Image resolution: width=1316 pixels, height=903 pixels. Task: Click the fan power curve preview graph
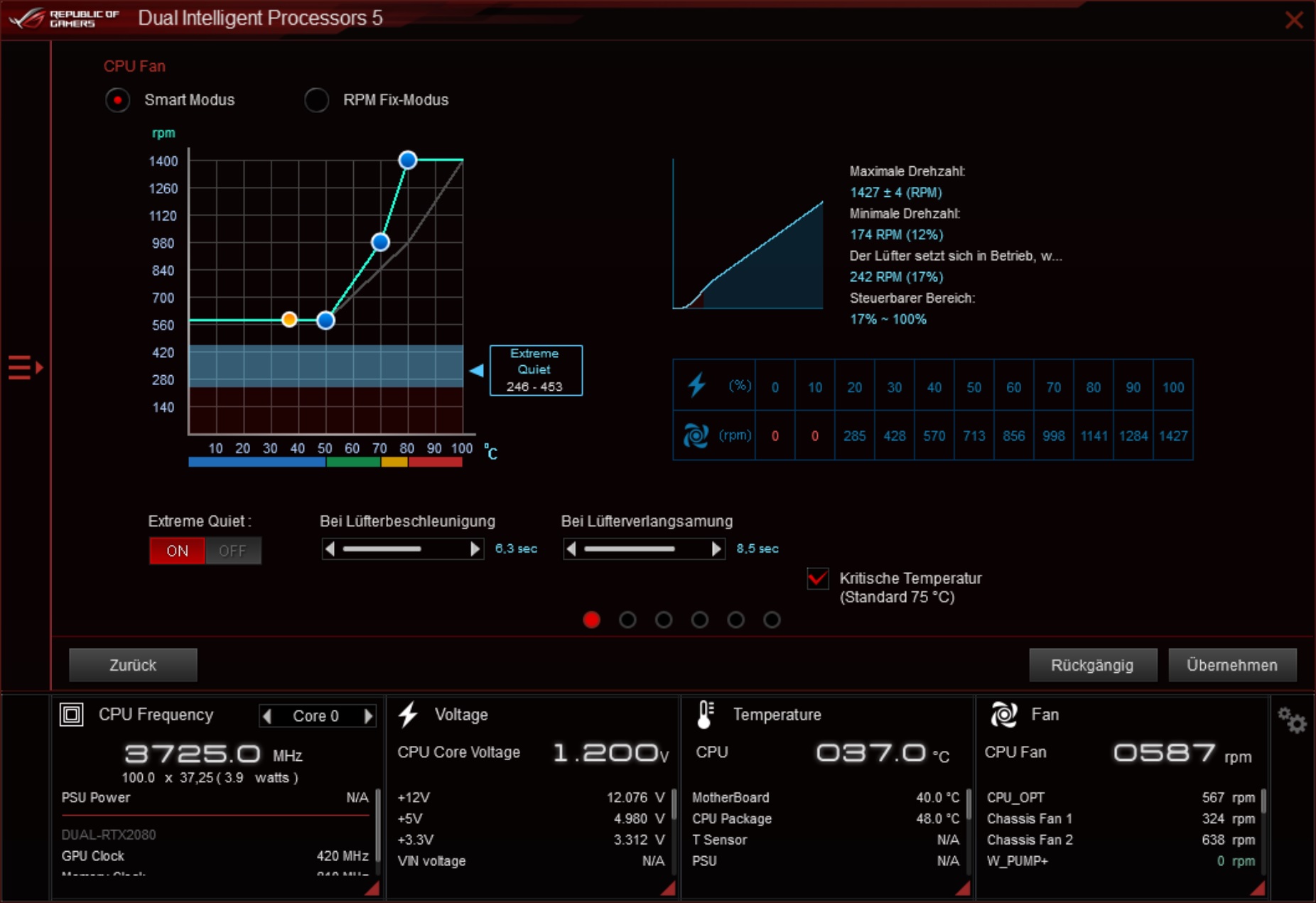[748, 234]
